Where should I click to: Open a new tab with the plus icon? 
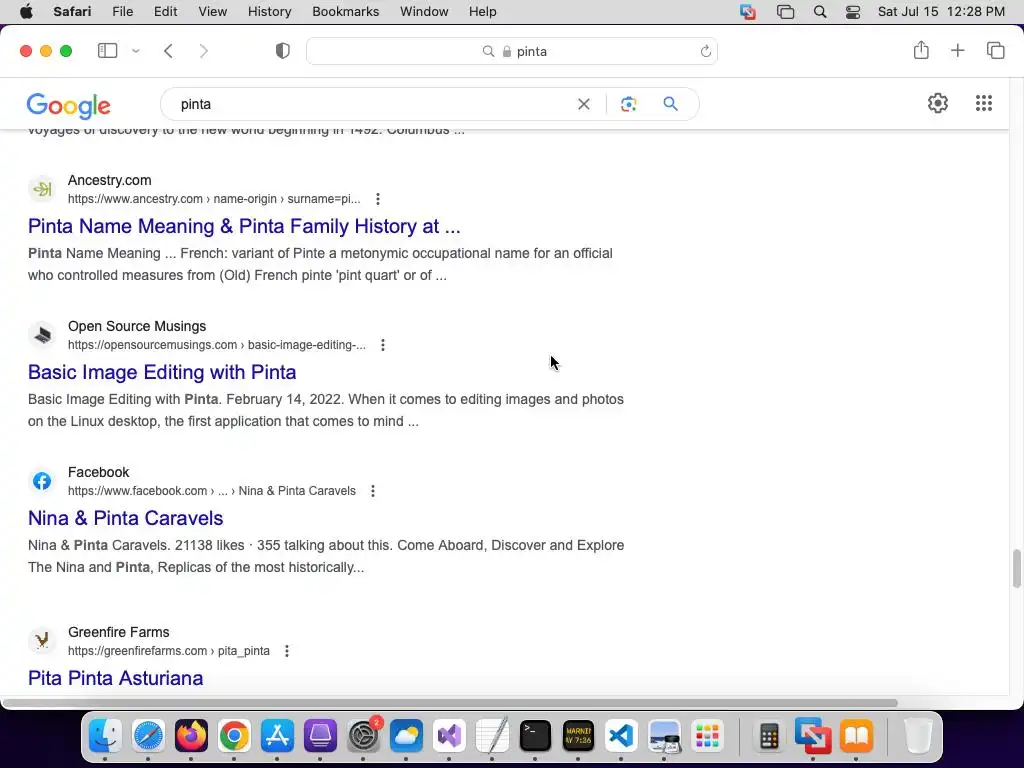(957, 50)
